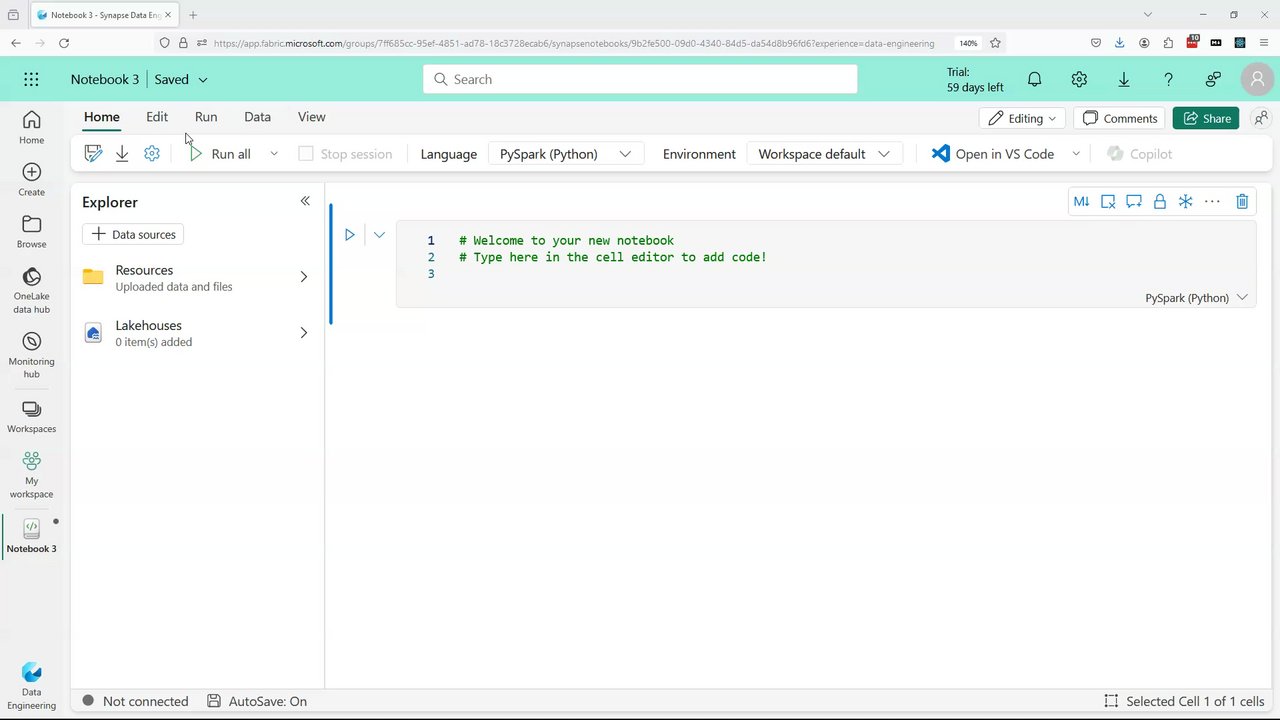Bookmark this page with the star
Screen dimensions: 1280x720
tap(995, 43)
